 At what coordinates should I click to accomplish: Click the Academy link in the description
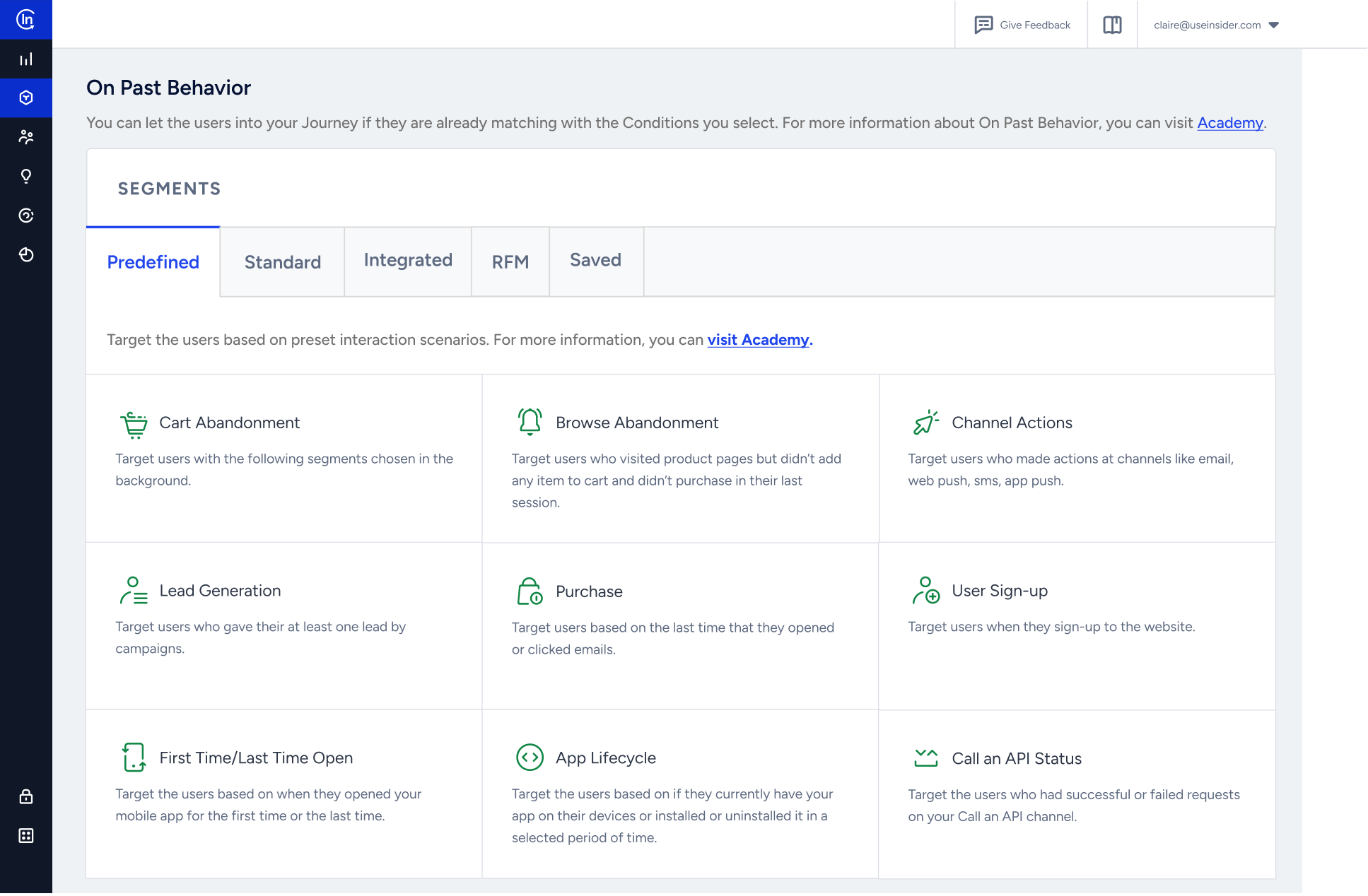click(x=1229, y=122)
